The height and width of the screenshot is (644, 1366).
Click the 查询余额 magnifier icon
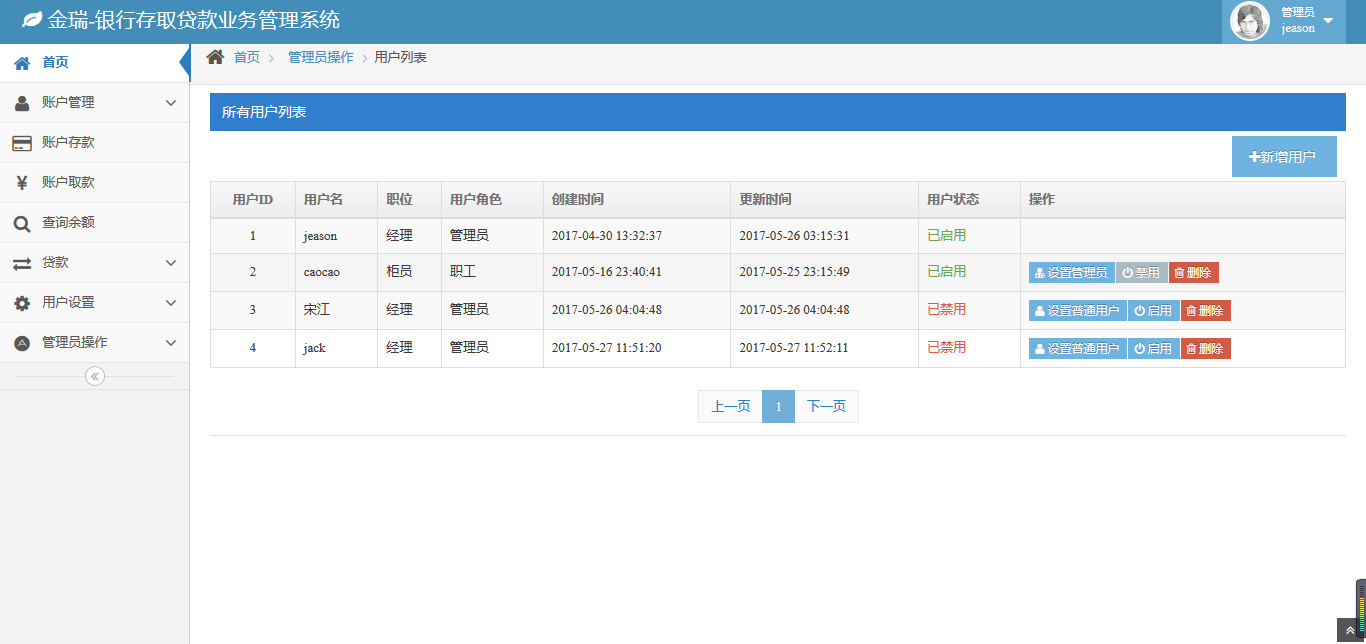(22, 223)
